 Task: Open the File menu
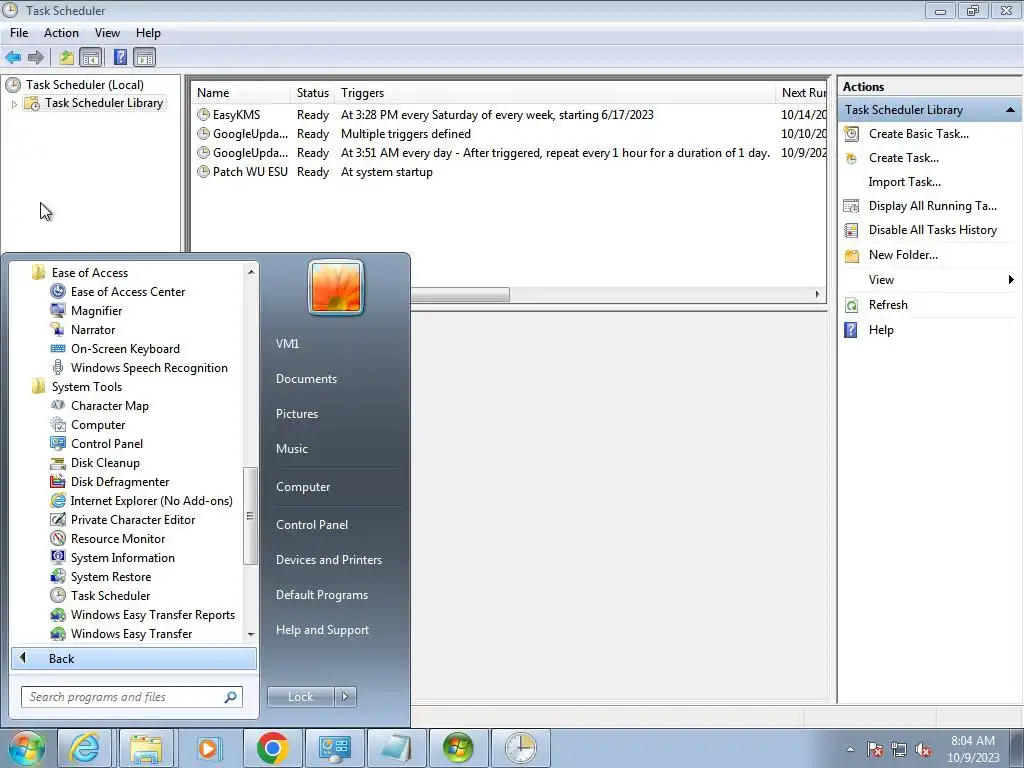(x=19, y=33)
